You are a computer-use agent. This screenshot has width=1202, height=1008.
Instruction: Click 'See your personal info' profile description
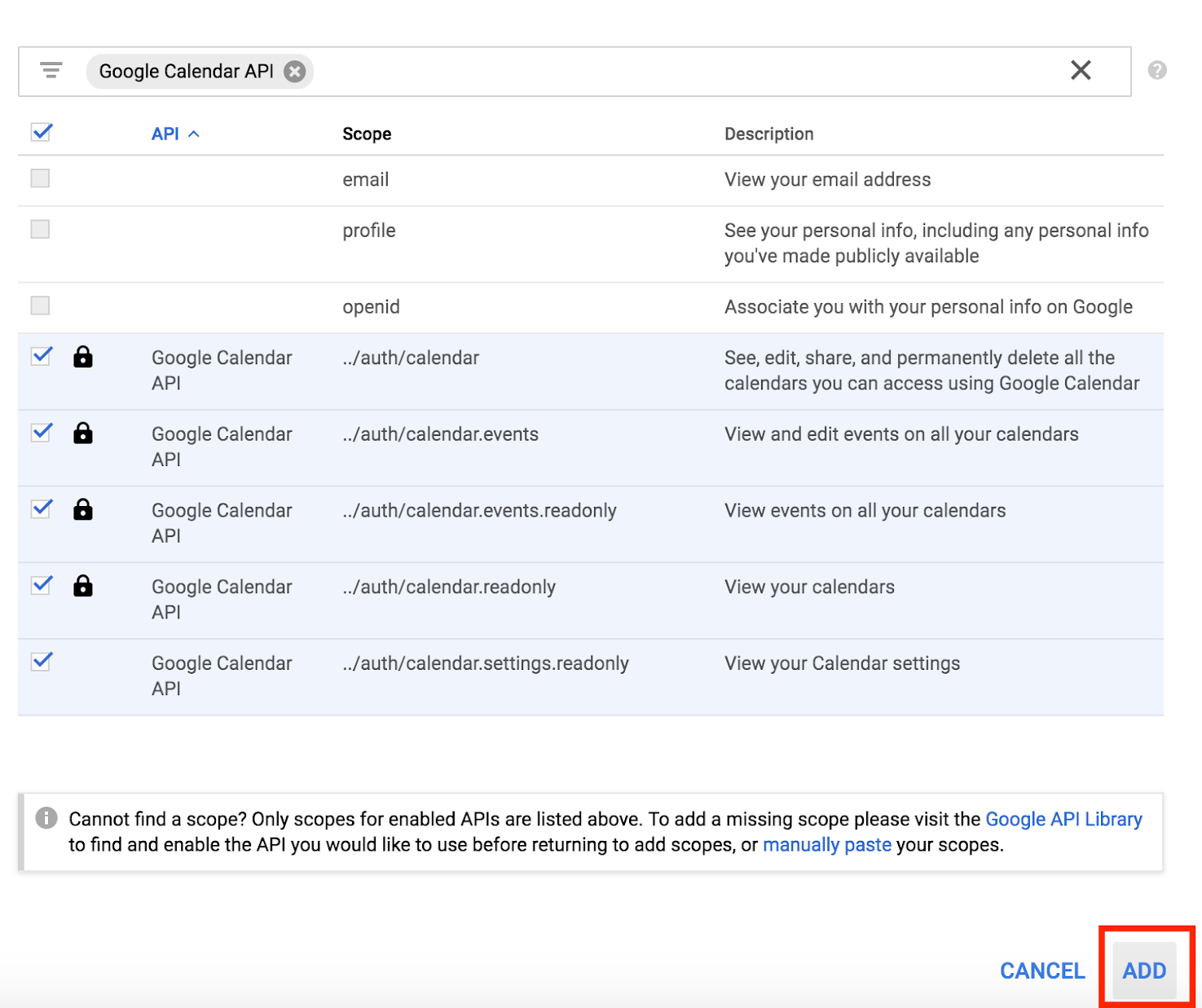coord(936,243)
